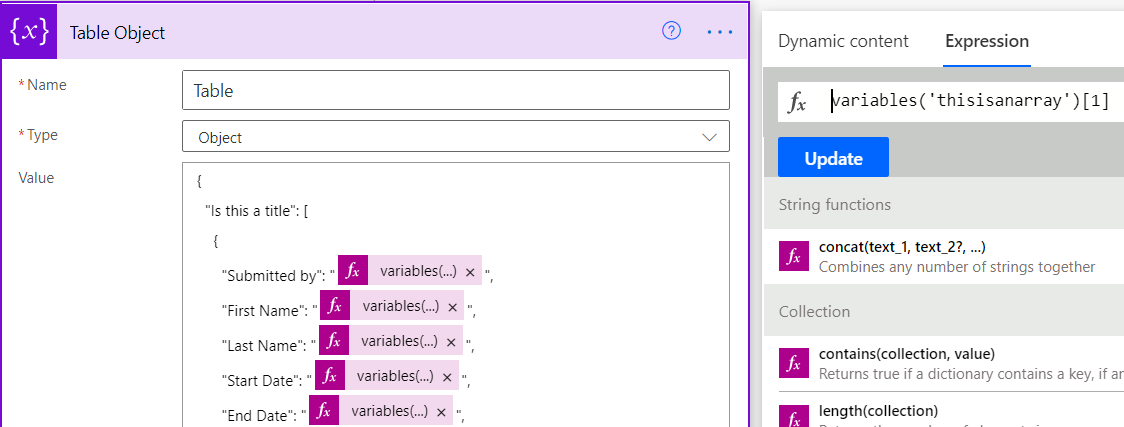Click the blue Update button
This screenshot has width=1124, height=427.
point(833,158)
